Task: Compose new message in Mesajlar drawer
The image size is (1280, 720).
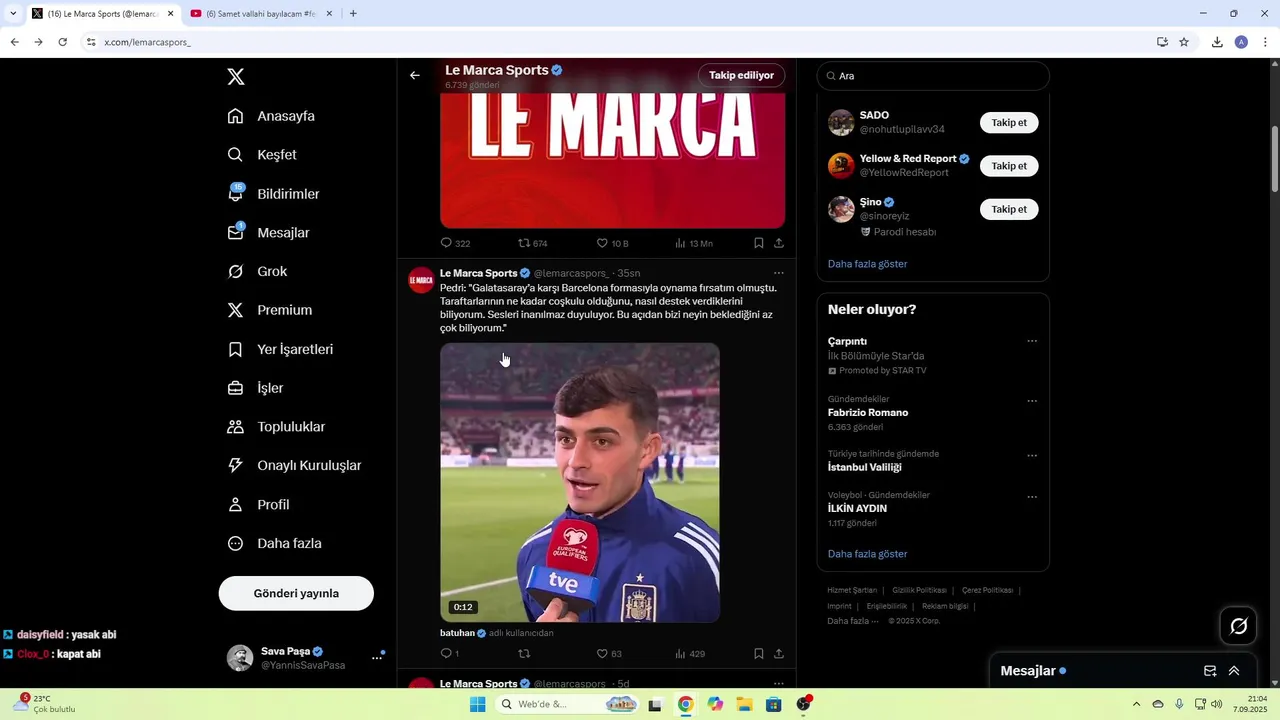Action: (x=1210, y=671)
